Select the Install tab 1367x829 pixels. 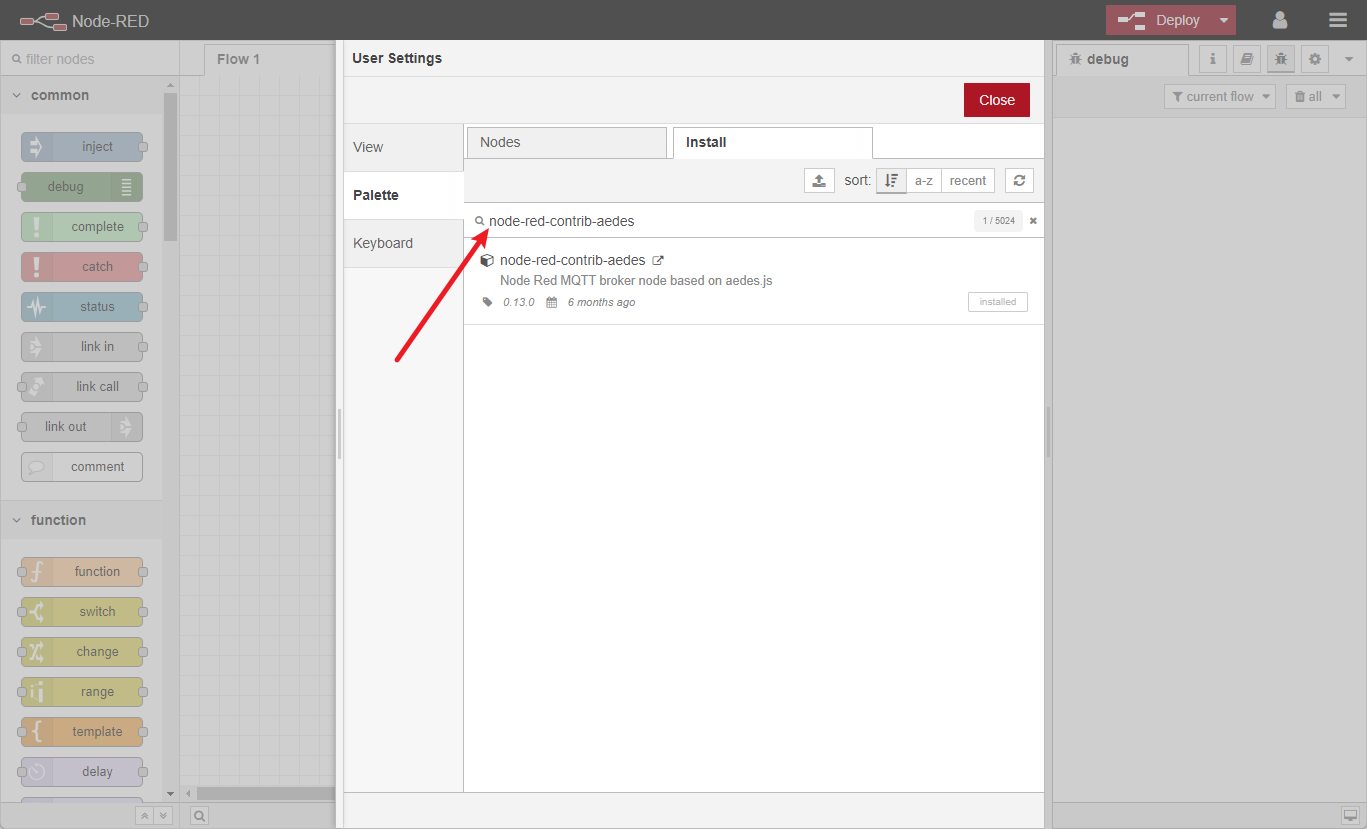772,142
